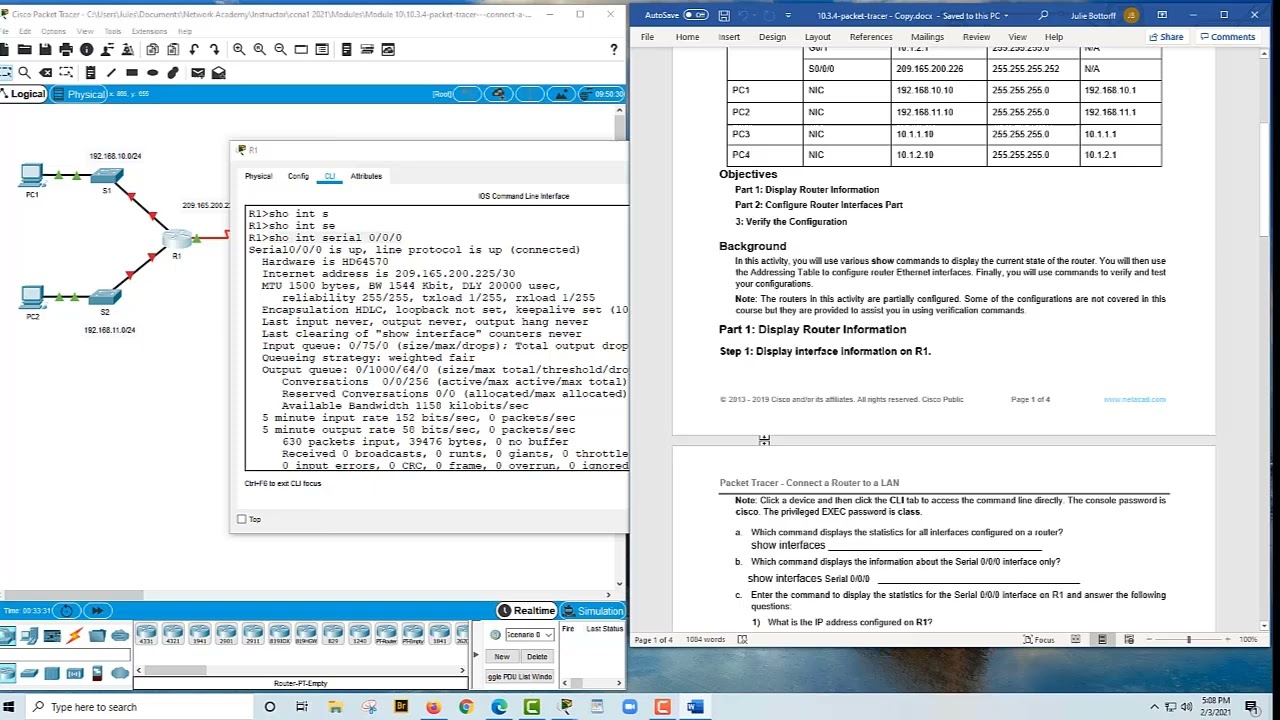1280x720 pixels.
Task: Open Quick Access Toolbar customize dropdown
Action: (788, 15)
